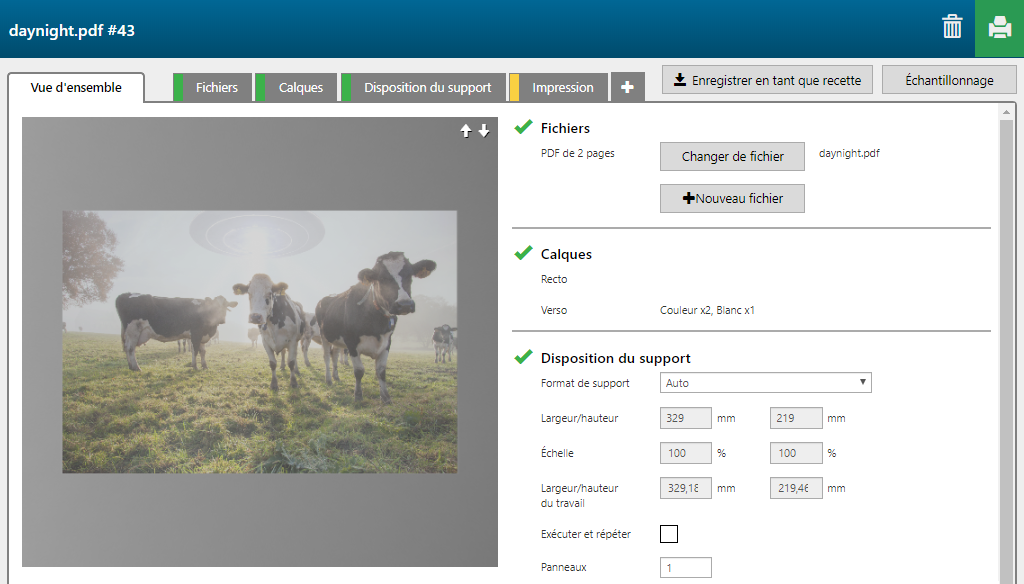
Task: Click the vertical scrollbar up arrow
Action: click(x=1006, y=112)
